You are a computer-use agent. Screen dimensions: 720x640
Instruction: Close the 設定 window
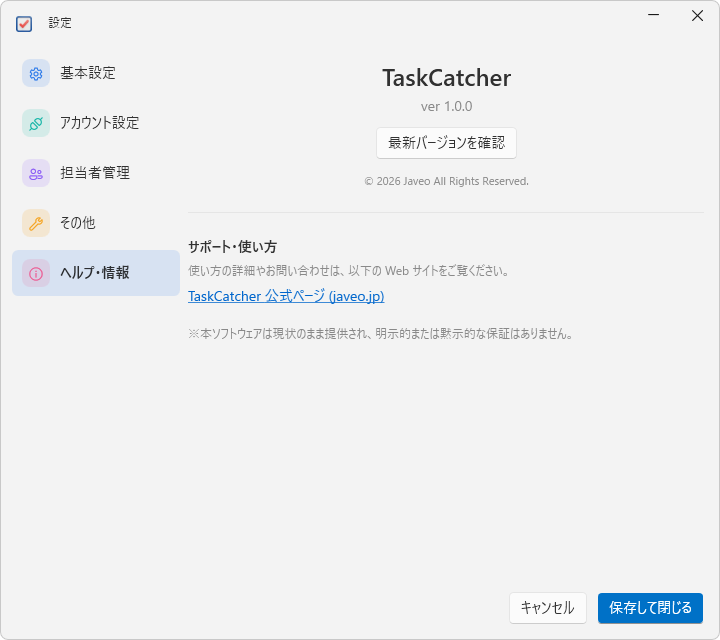click(697, 15)
